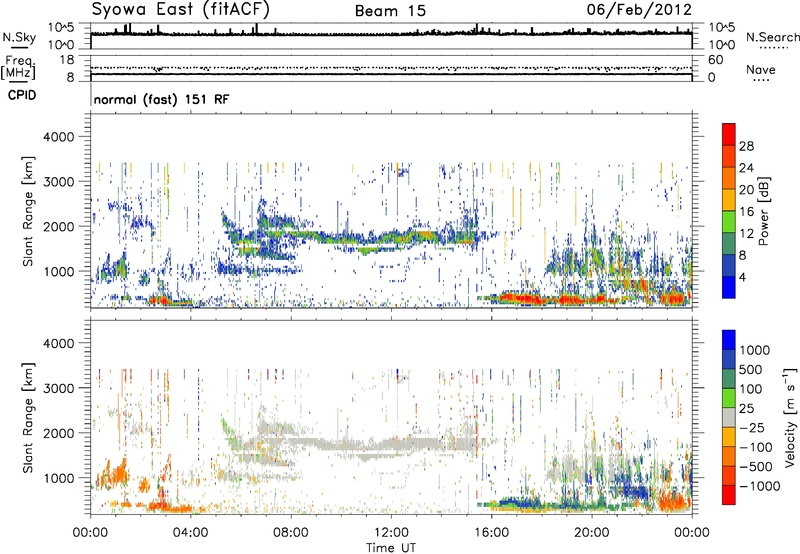
Task: Click the "Power [dB]" color bar title
Action: point(764,211)
